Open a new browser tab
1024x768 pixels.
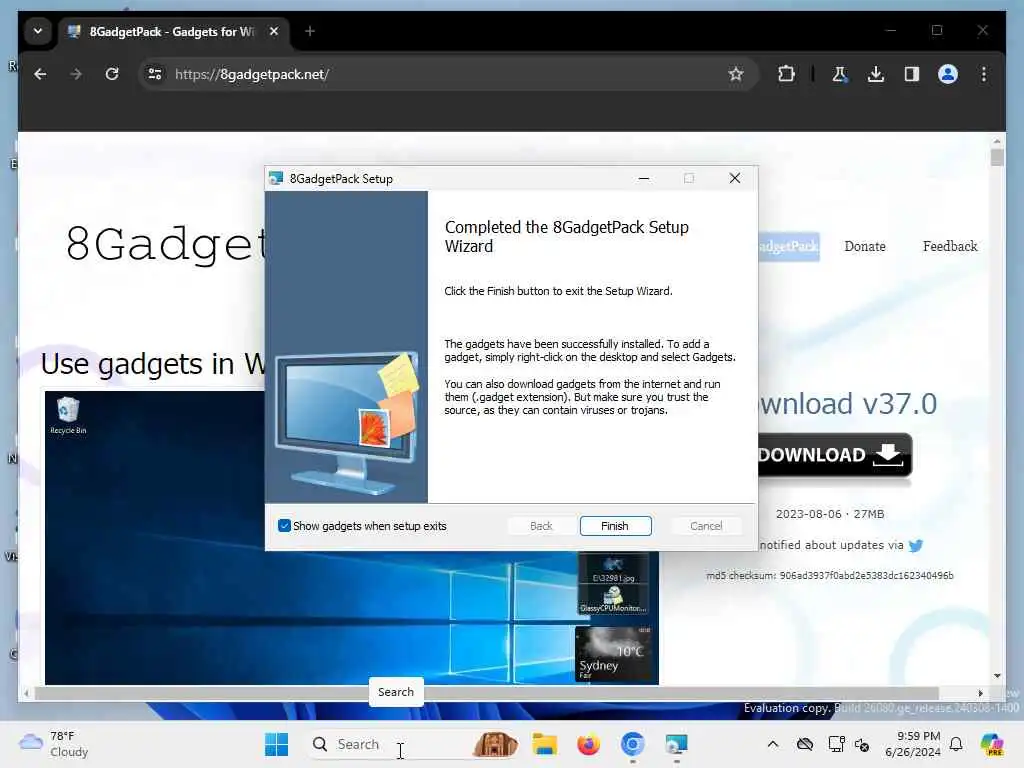pos(310,31)
